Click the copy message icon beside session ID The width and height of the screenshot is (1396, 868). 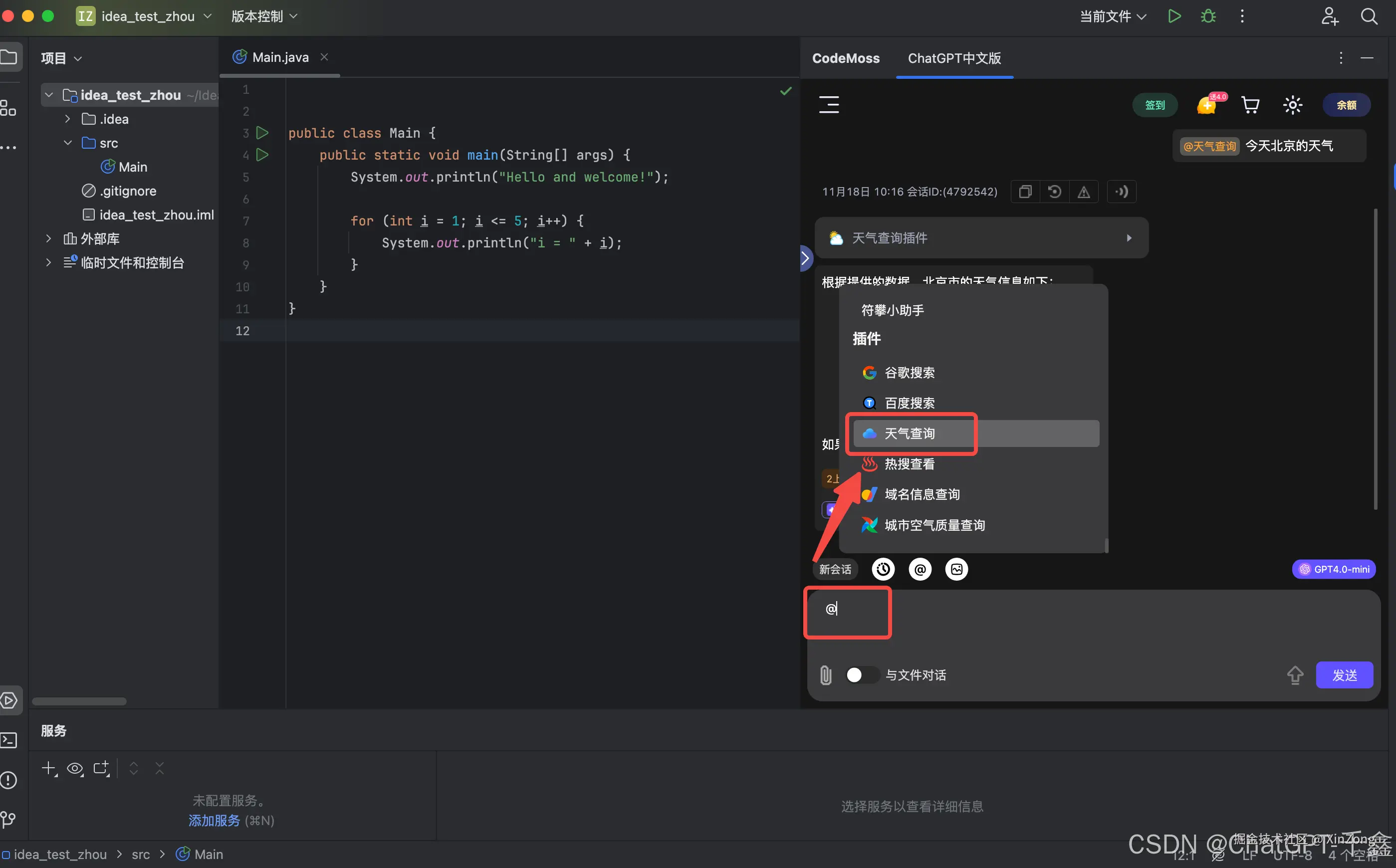(x=1025, y=192)
